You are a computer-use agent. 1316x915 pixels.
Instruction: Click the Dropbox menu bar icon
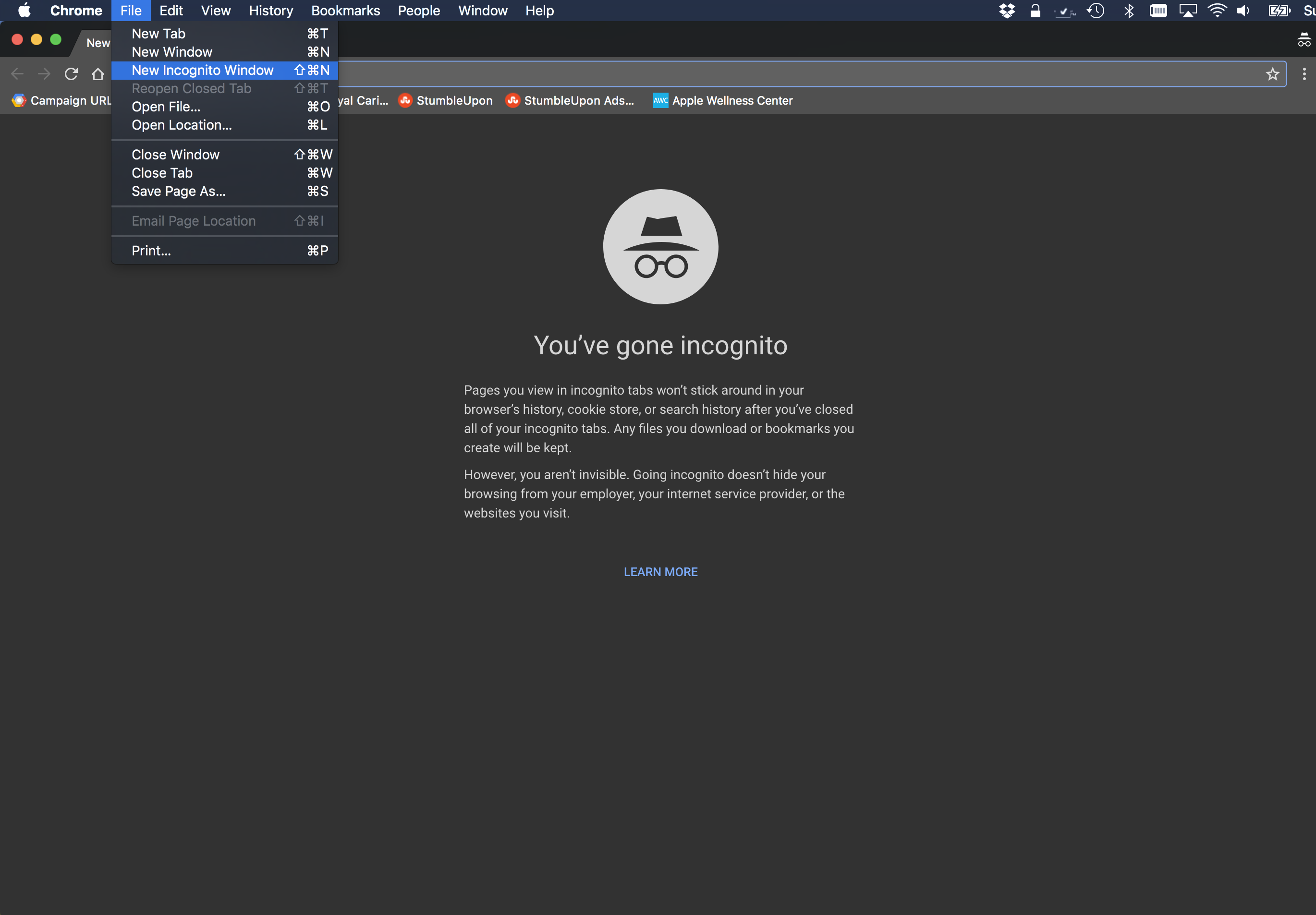point(1007,10)
